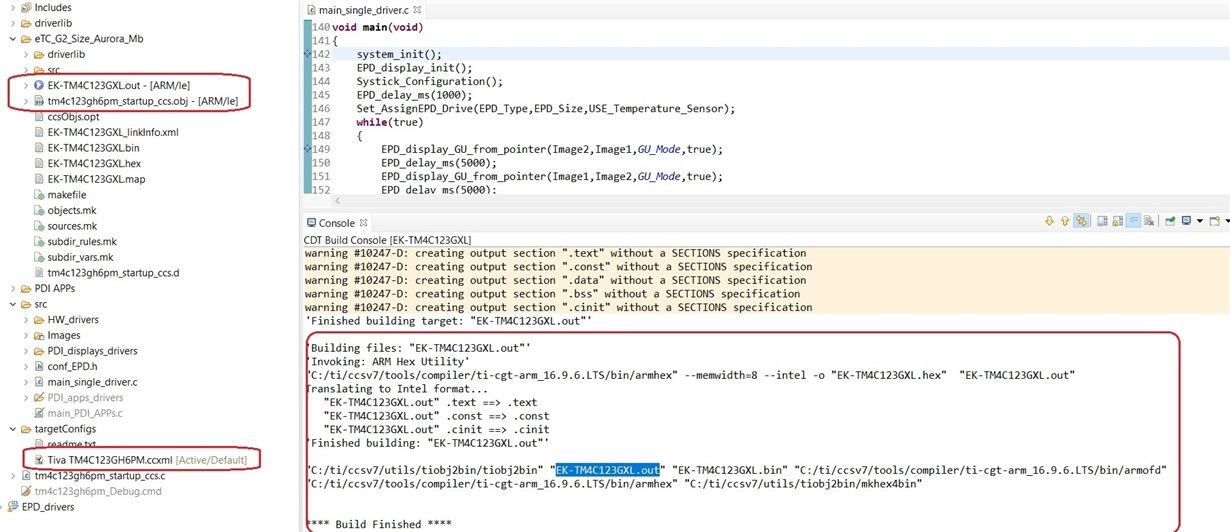Click Tiva TM4C123GH6PM.ccxml target config icon
The width and height of the screenshot is (1230, 532).
pos(39,459)
